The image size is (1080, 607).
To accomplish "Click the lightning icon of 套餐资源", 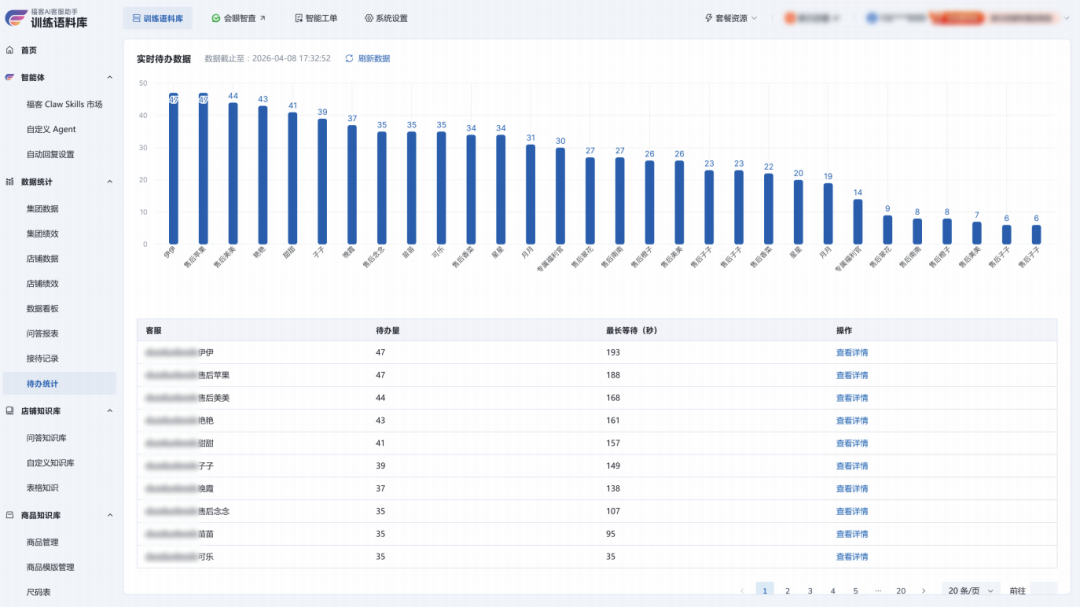I will [x=708, y=19].
